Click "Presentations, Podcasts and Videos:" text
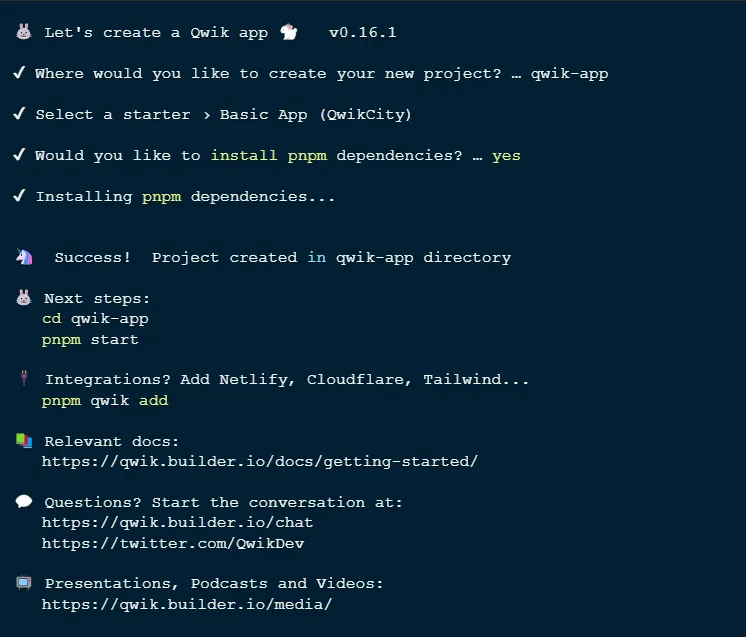This screenshot has height=637, width=746. [214, 584]
